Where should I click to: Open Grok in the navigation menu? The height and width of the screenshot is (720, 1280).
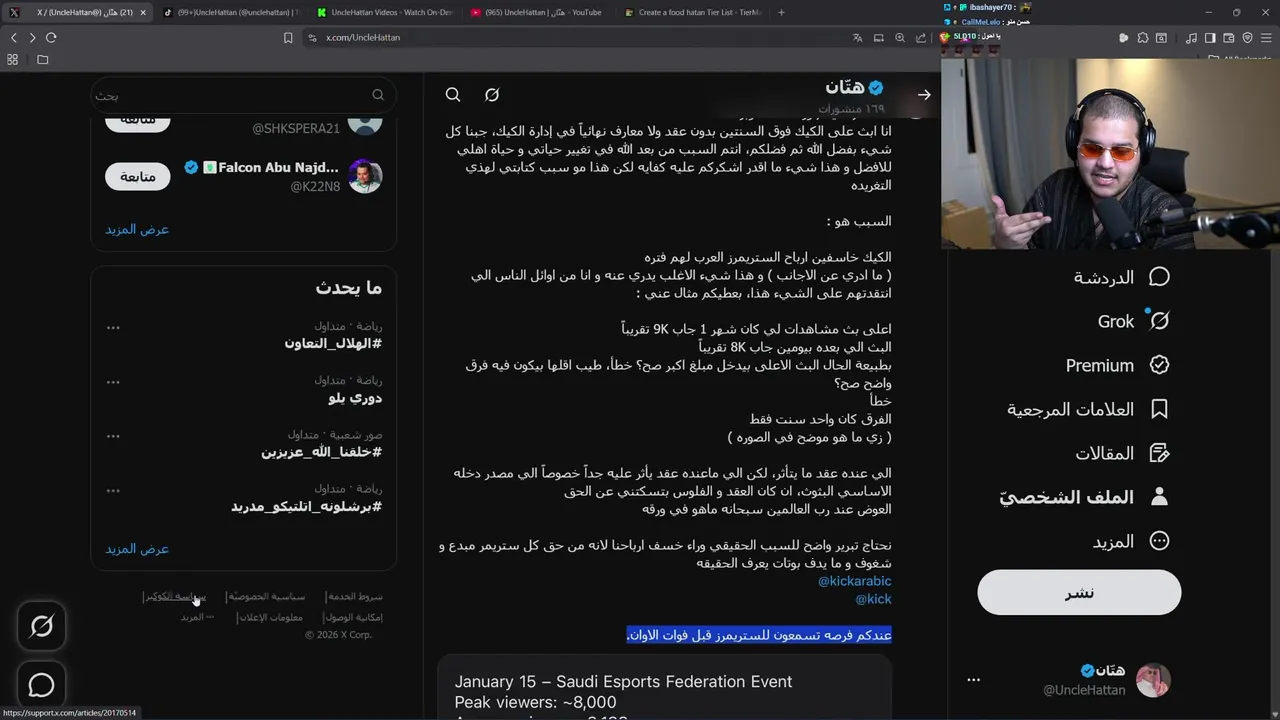click(x=1133, y=321)
